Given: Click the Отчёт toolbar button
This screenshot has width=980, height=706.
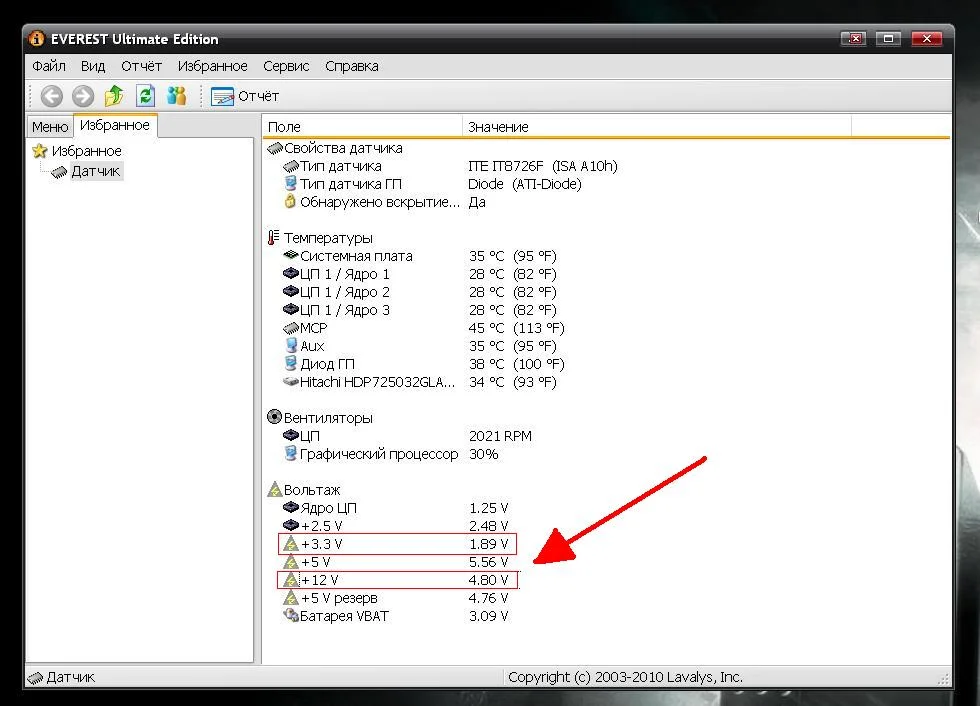Looking at the screenshot, I should click(245, 96).
